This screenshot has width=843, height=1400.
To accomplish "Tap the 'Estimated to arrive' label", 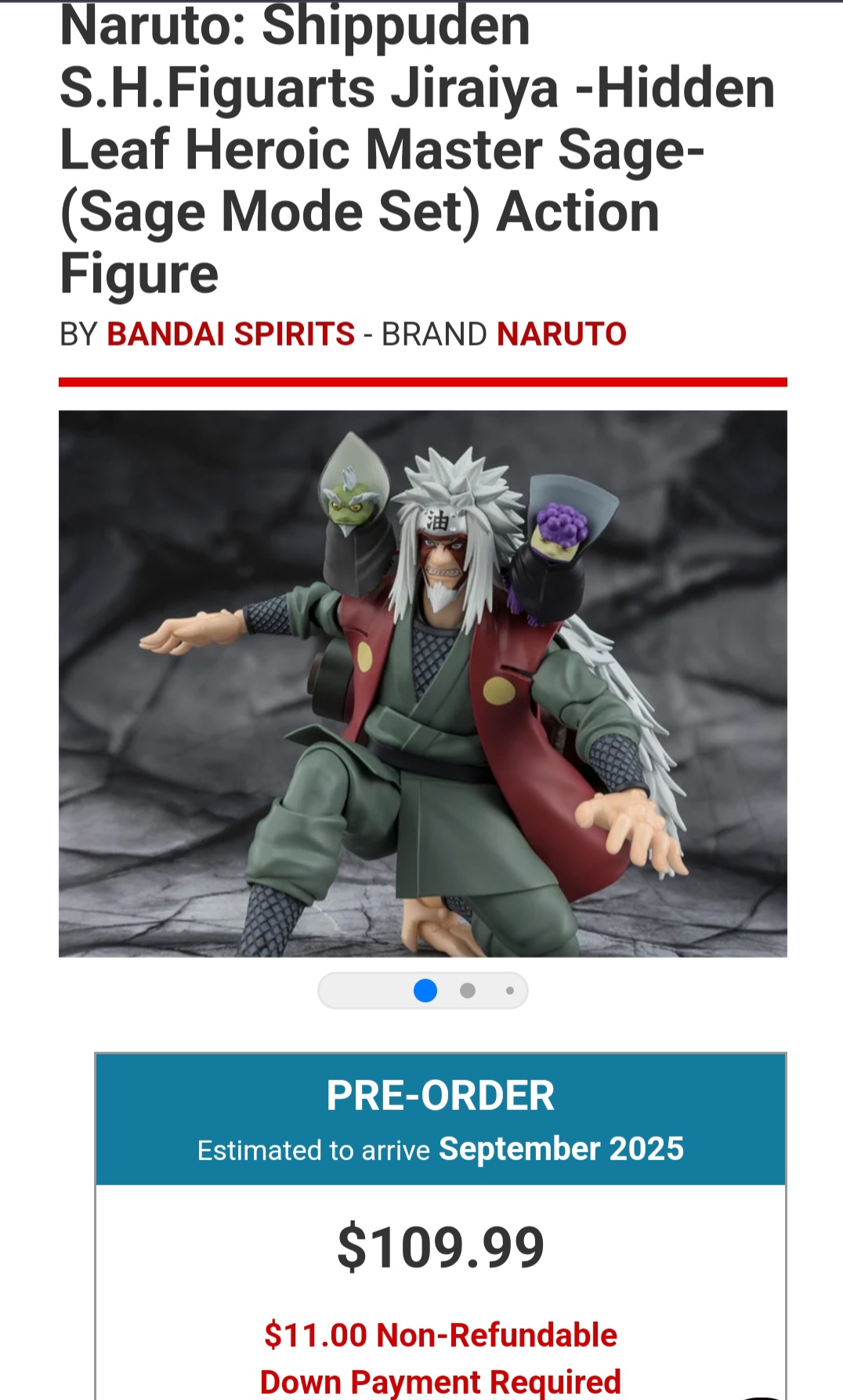I will pyautogui.click(x=313, y=1151).
